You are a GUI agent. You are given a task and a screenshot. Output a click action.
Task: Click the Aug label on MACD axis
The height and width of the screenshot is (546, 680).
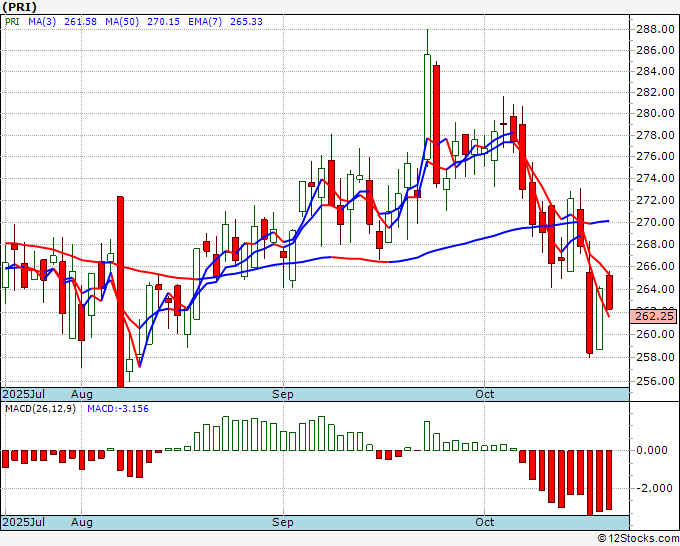click(82, 522)
